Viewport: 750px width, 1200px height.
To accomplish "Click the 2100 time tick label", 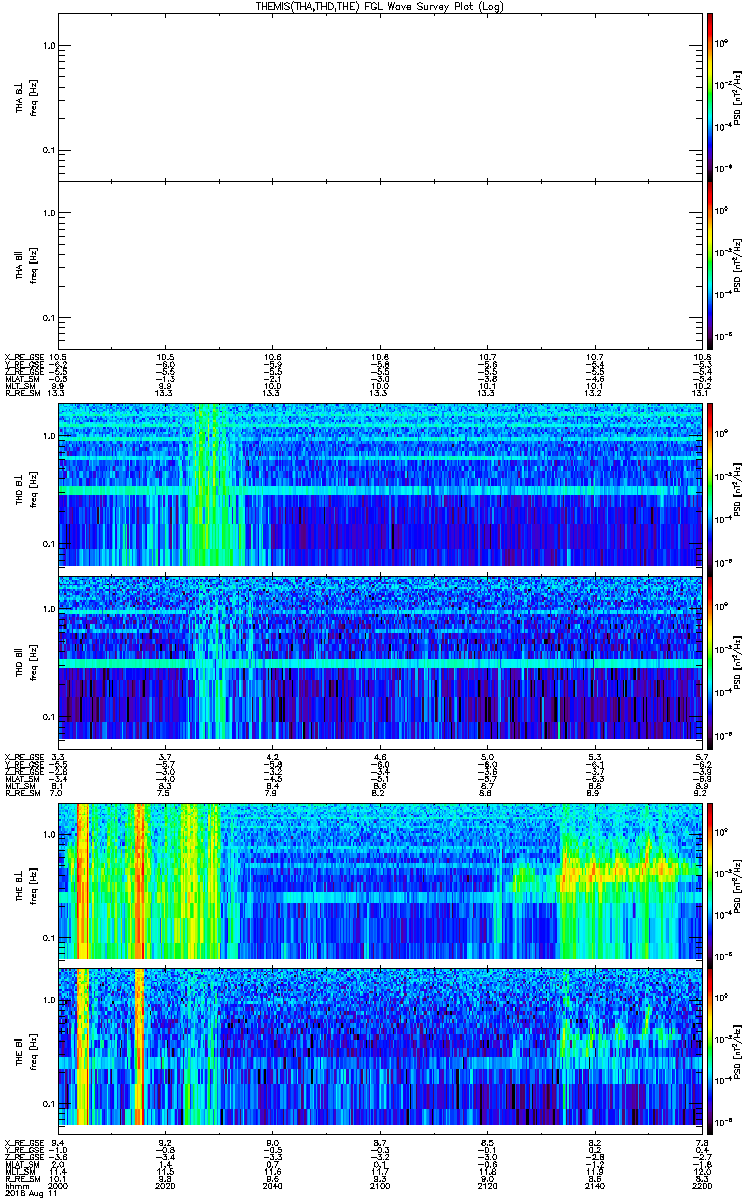I will coord(380,1185).
